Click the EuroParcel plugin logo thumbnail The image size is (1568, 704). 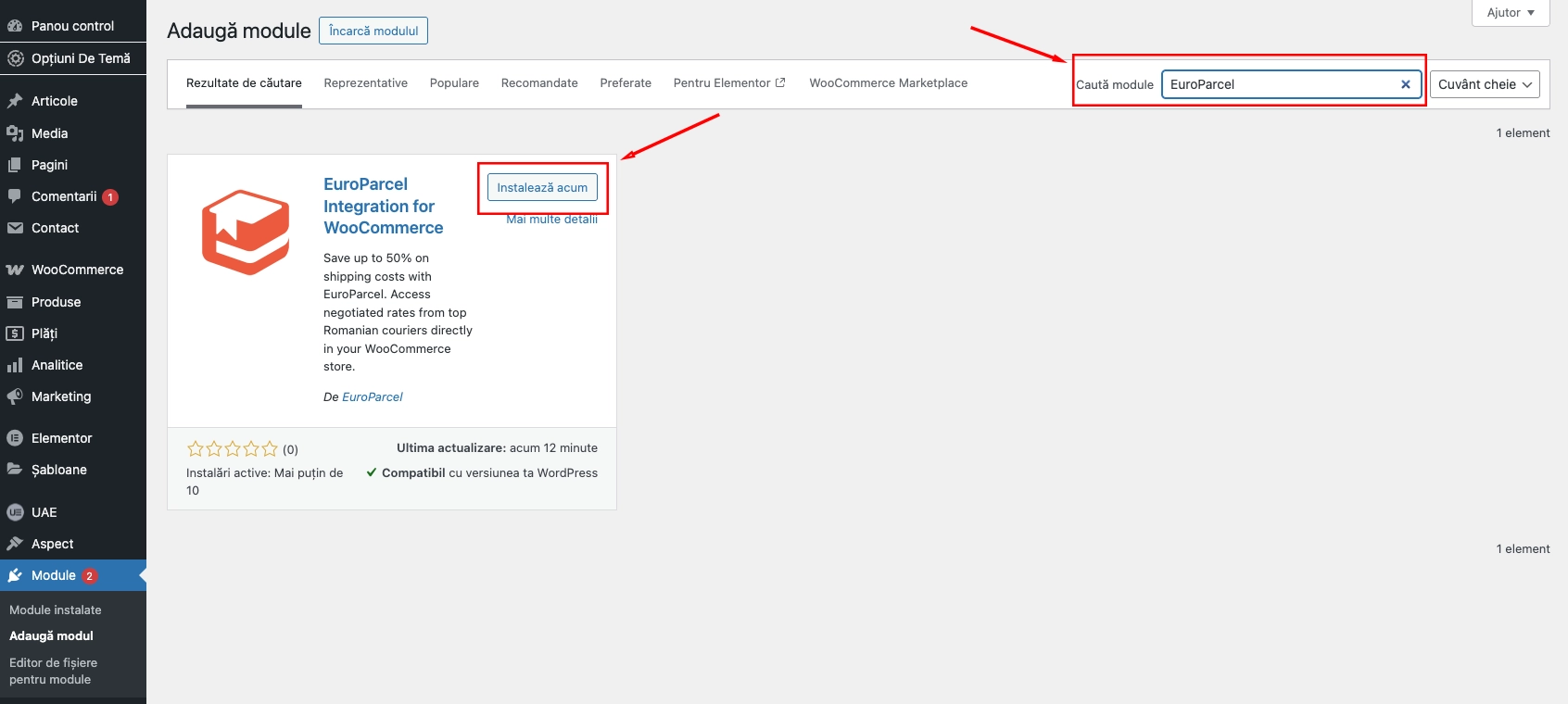pos(246,233)
